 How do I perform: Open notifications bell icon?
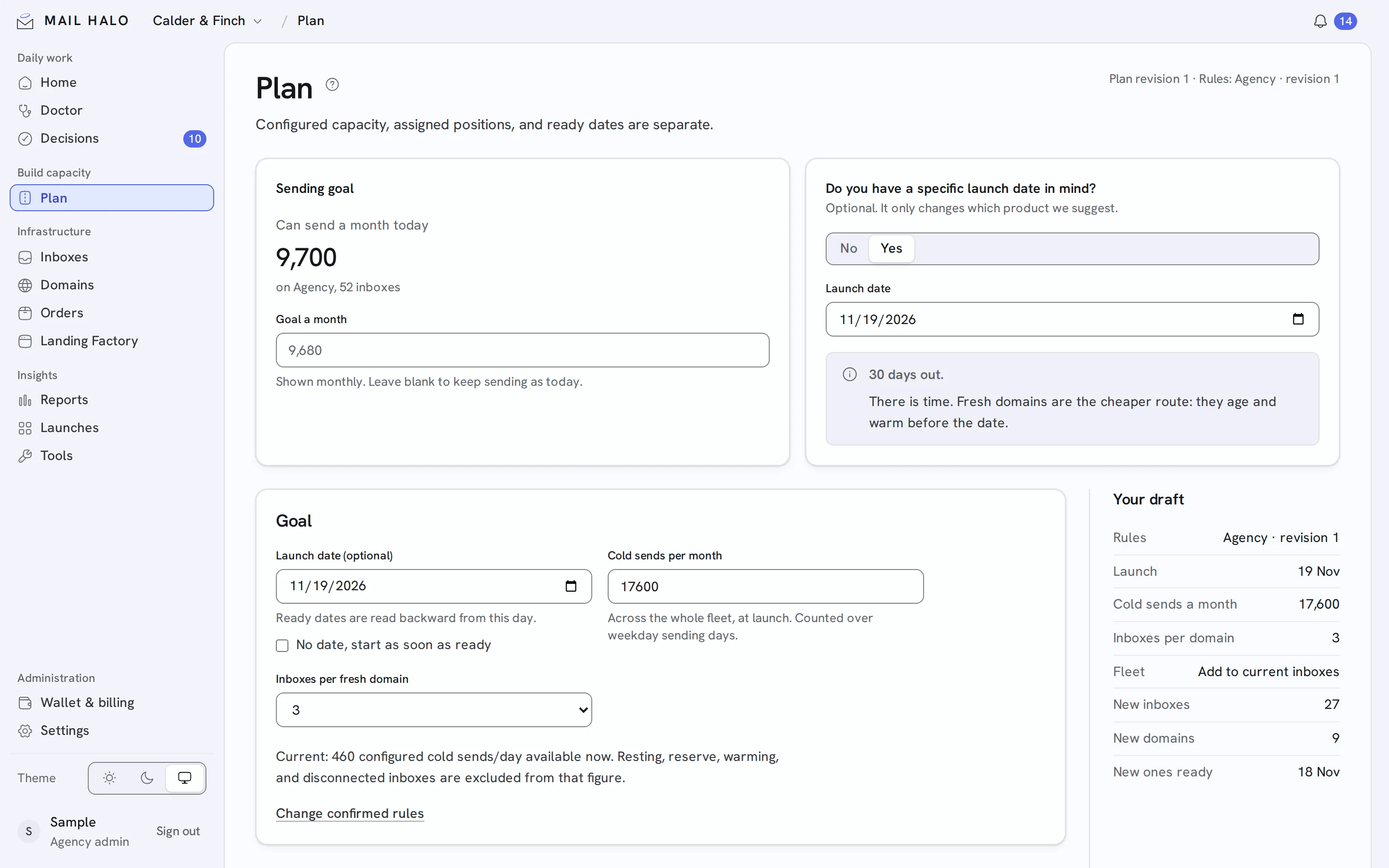coord(1320,21)
